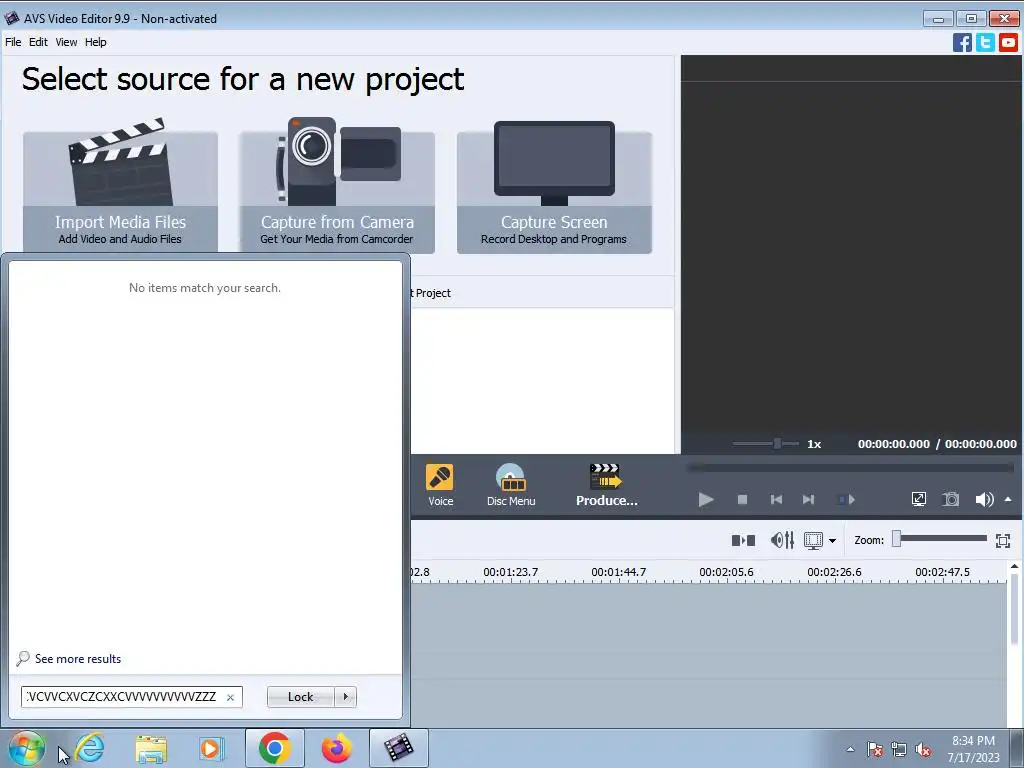Open the Help menu
1024x768 pixels.
pos(95,42)
